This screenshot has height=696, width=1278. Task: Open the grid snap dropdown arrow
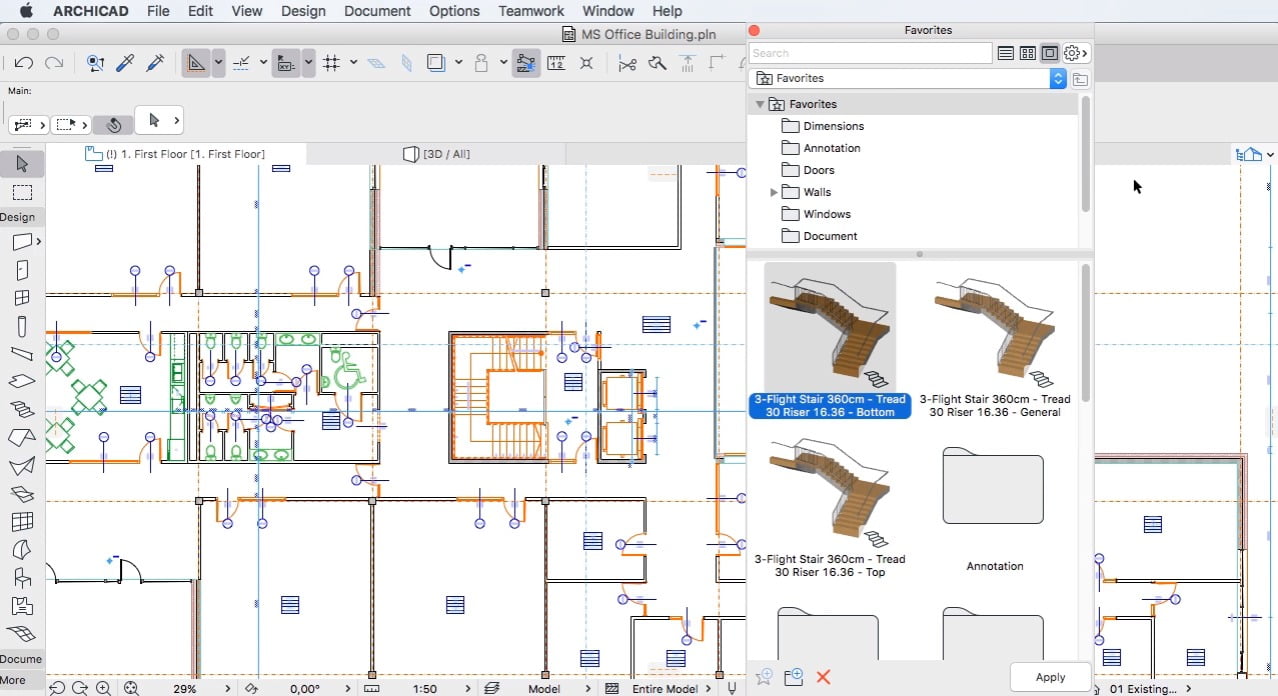353,63
